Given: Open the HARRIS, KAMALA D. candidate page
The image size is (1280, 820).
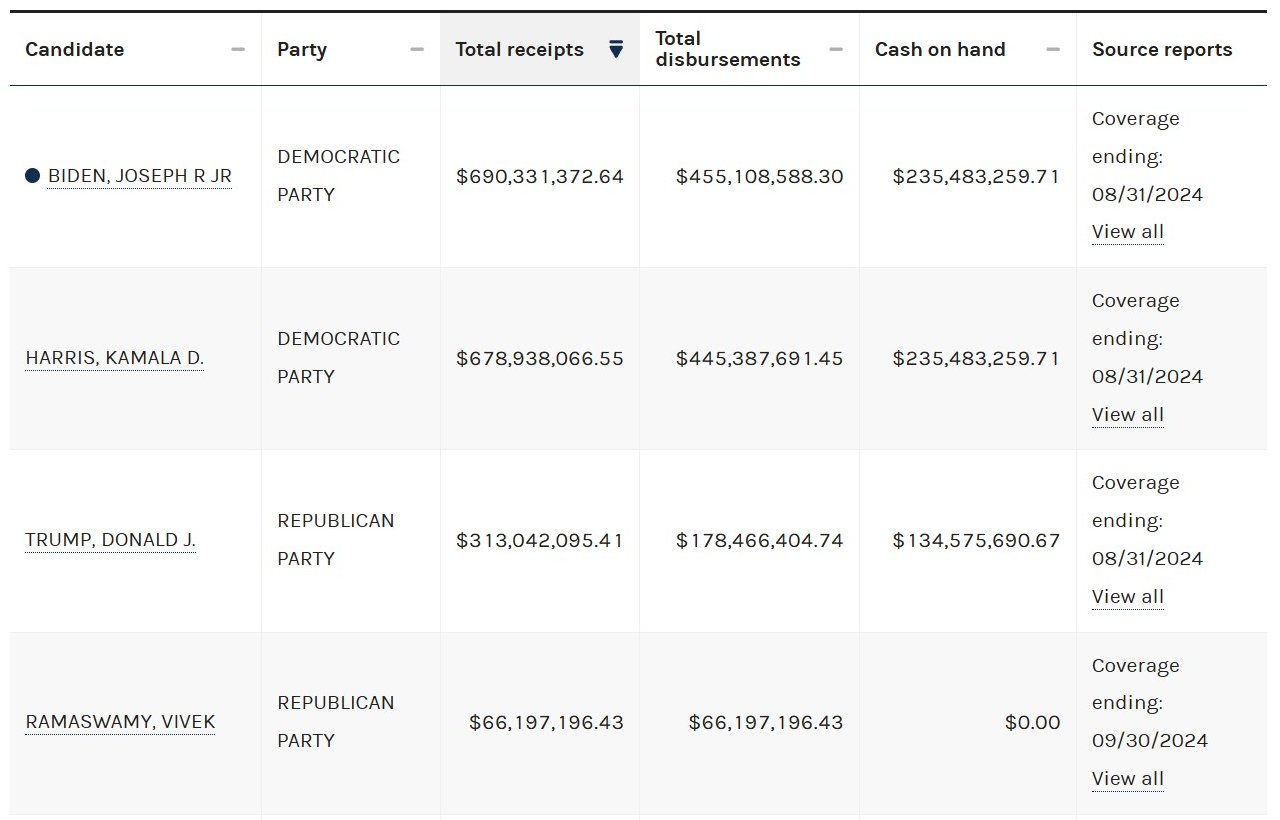Looking at the screenshot, I should pyautogui.click(x=114, y=359).
